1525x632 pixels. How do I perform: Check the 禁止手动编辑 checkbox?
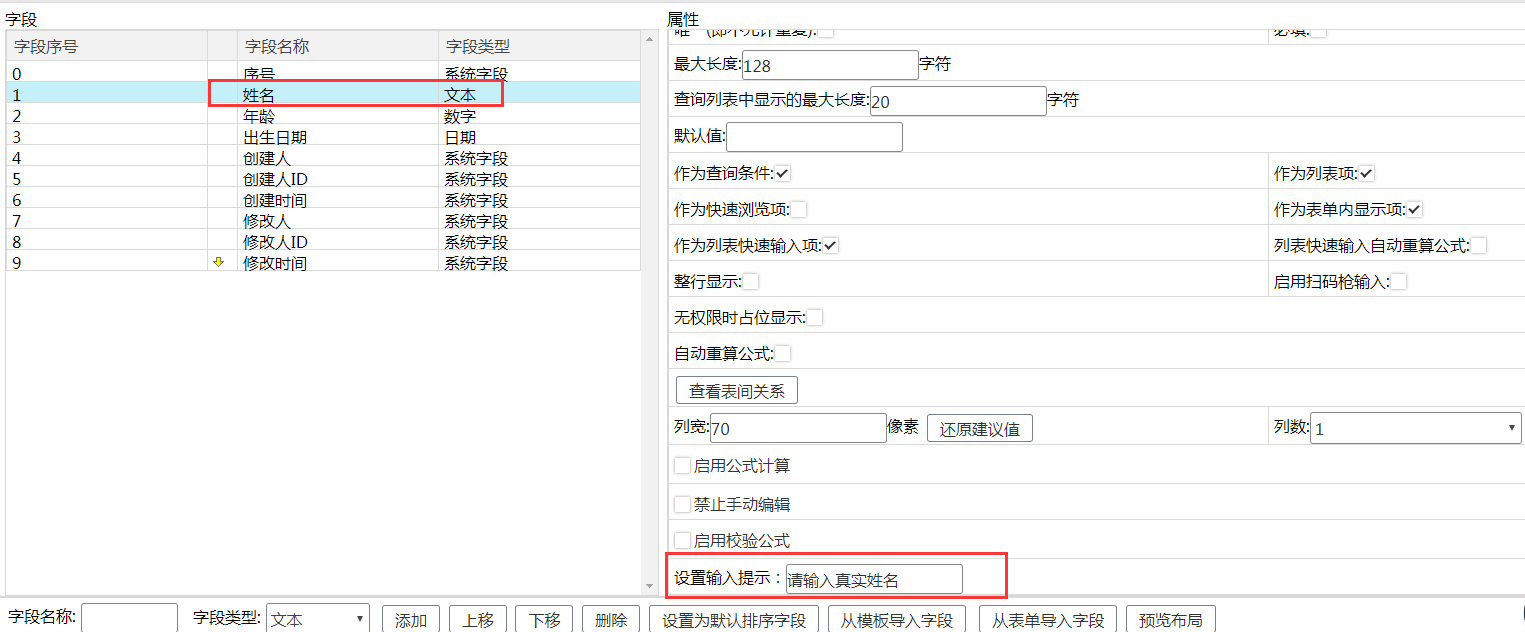pyautogui.click(x=683, y=504)
